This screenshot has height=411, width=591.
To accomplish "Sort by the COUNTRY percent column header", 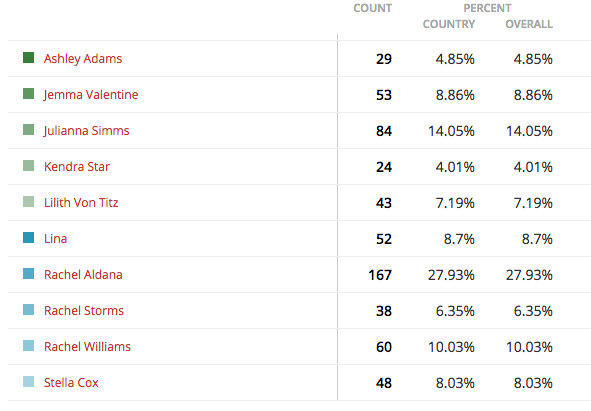I will click(x=449, y=24).
